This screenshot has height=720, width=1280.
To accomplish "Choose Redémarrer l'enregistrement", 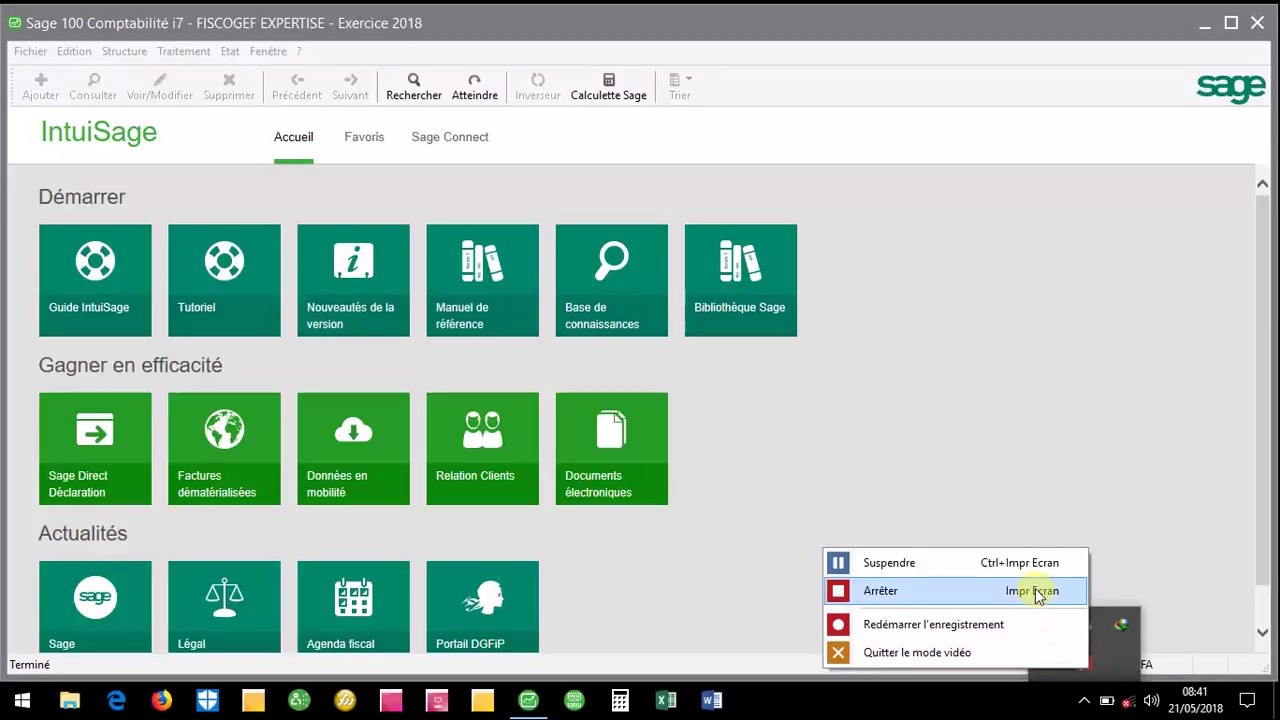I will [955, 624].
